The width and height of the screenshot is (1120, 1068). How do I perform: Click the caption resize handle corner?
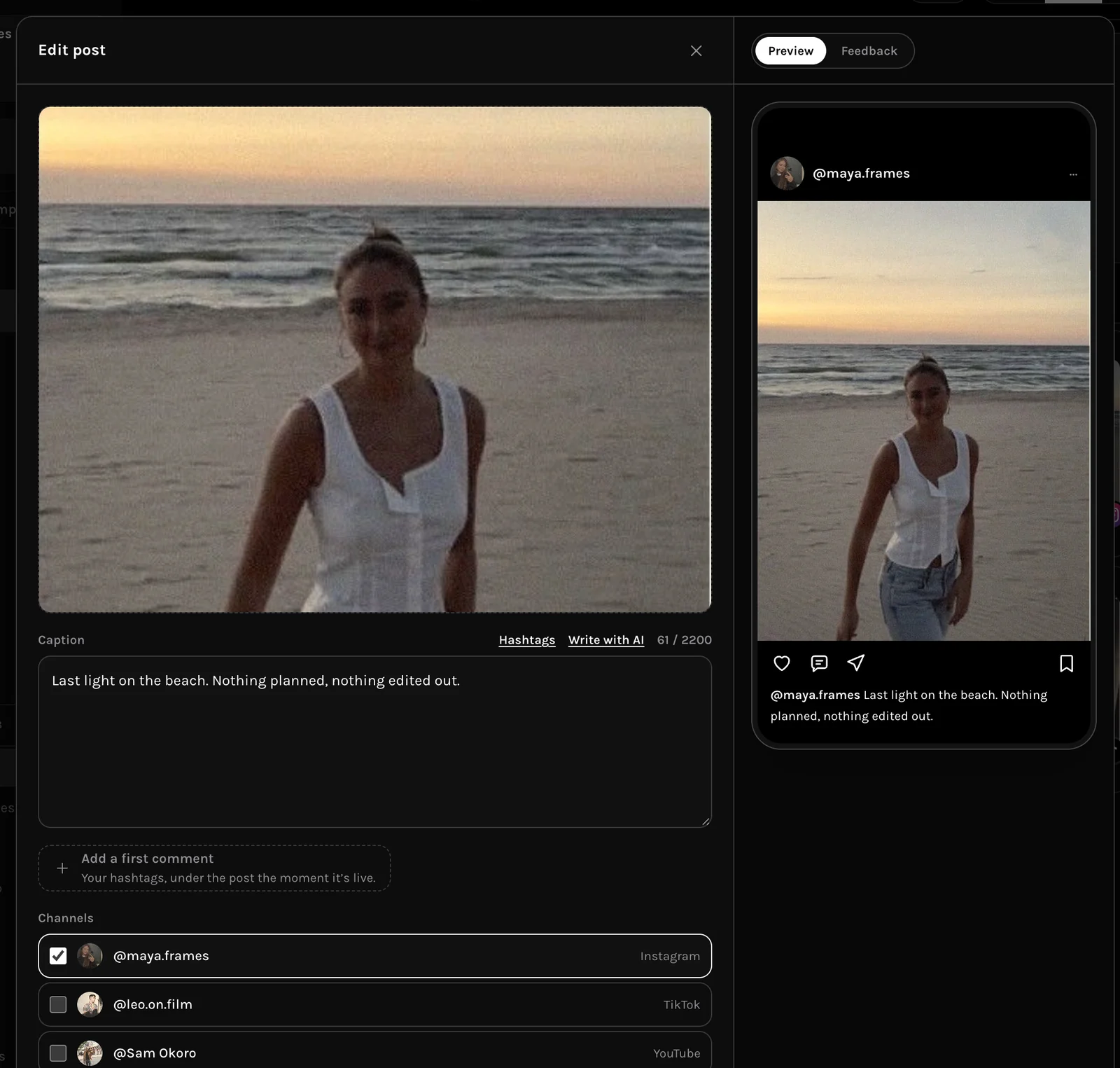(x=706, y=821)
